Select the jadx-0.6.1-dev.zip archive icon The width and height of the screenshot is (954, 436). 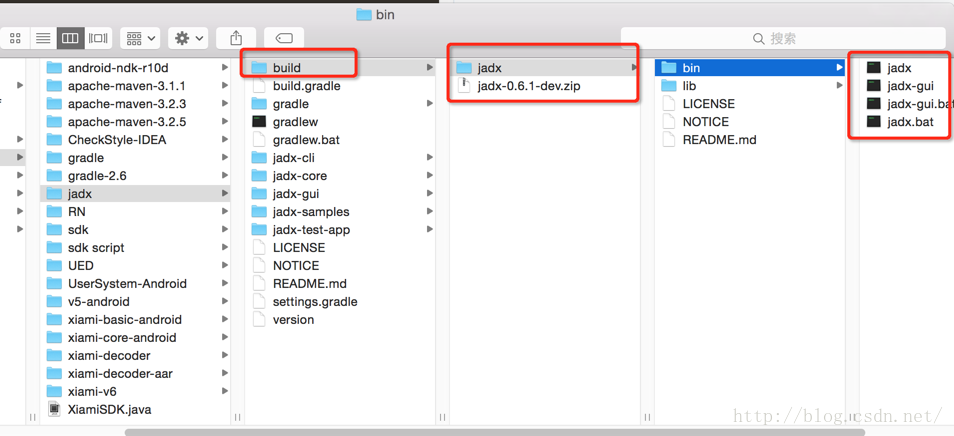tap(464, 86)
